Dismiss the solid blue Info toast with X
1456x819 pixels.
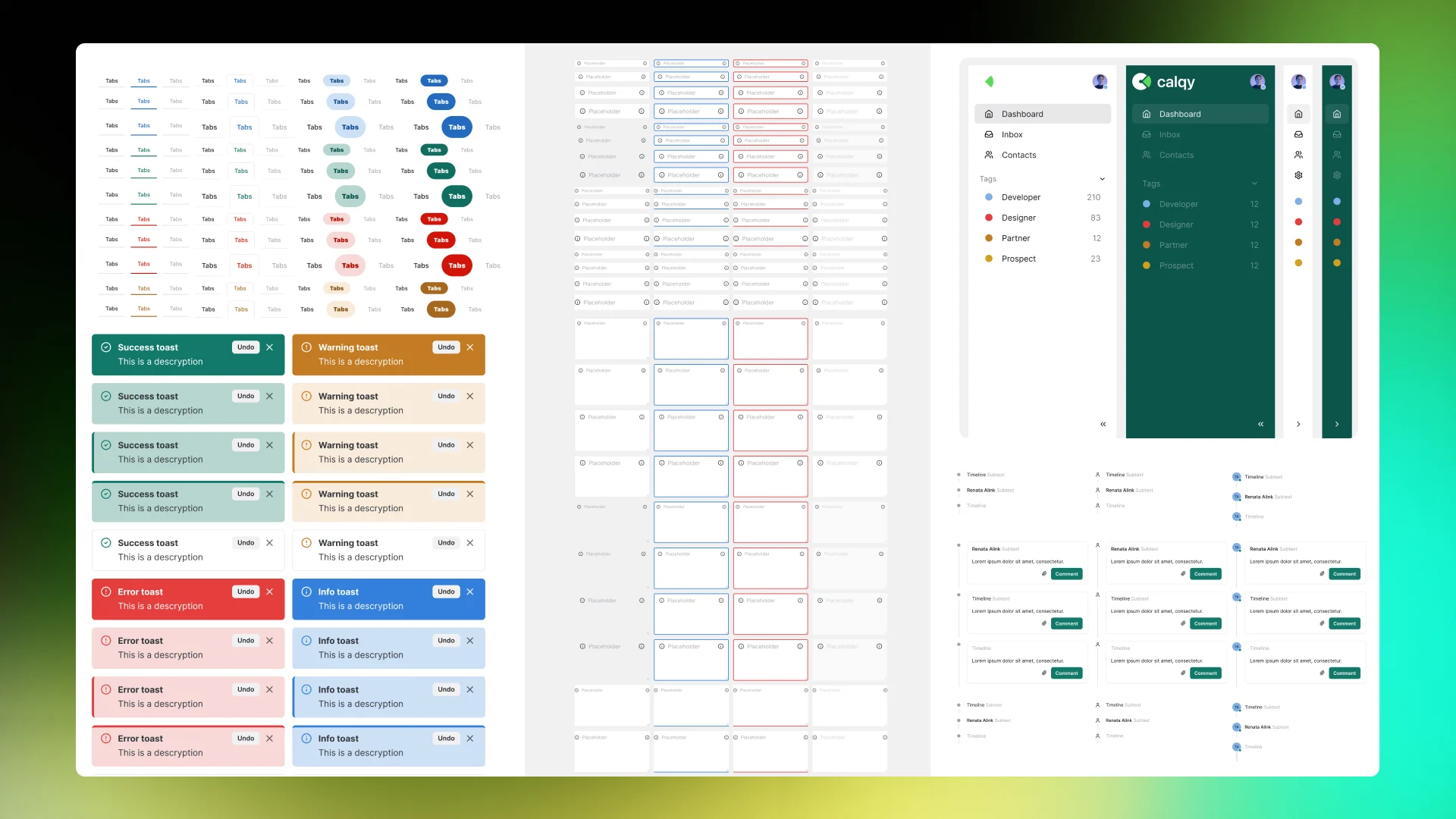[x=470, y=591]
